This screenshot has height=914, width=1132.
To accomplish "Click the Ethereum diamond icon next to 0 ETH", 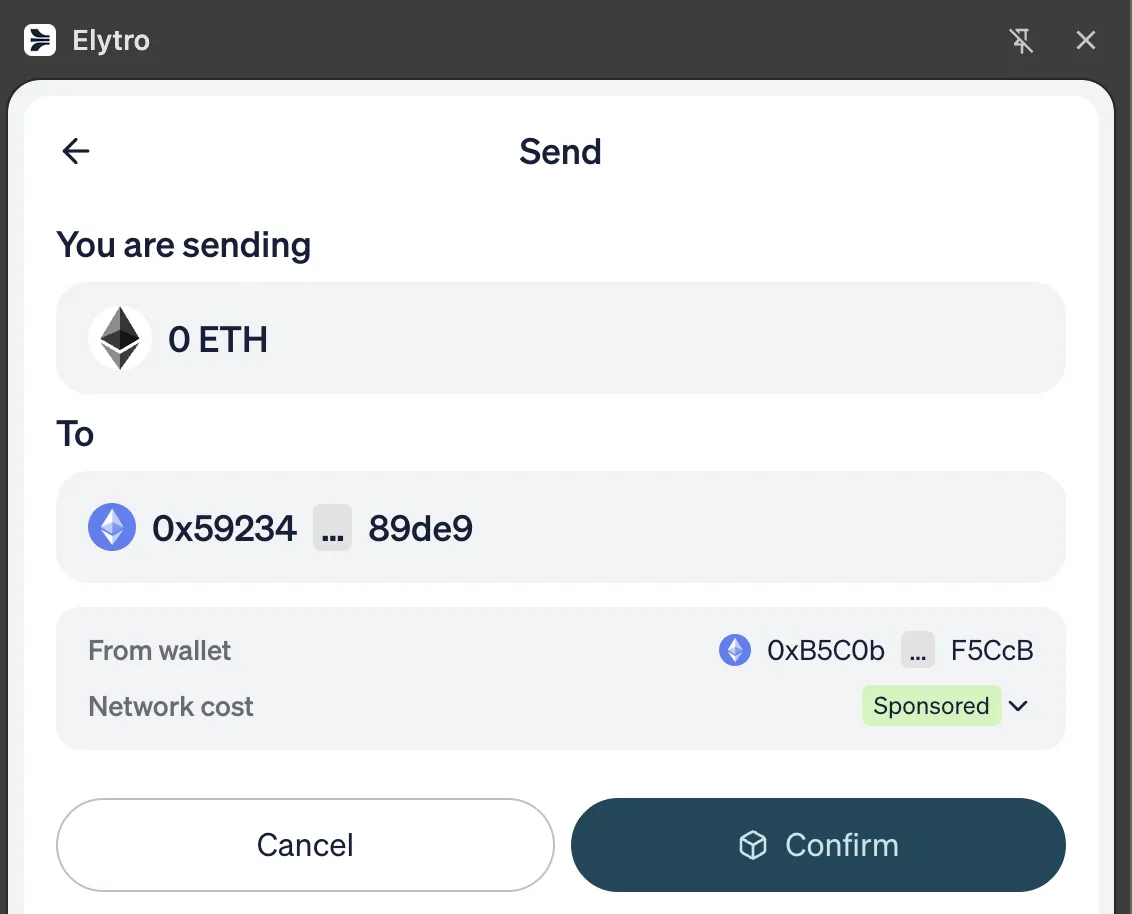I will click(119, 338).
